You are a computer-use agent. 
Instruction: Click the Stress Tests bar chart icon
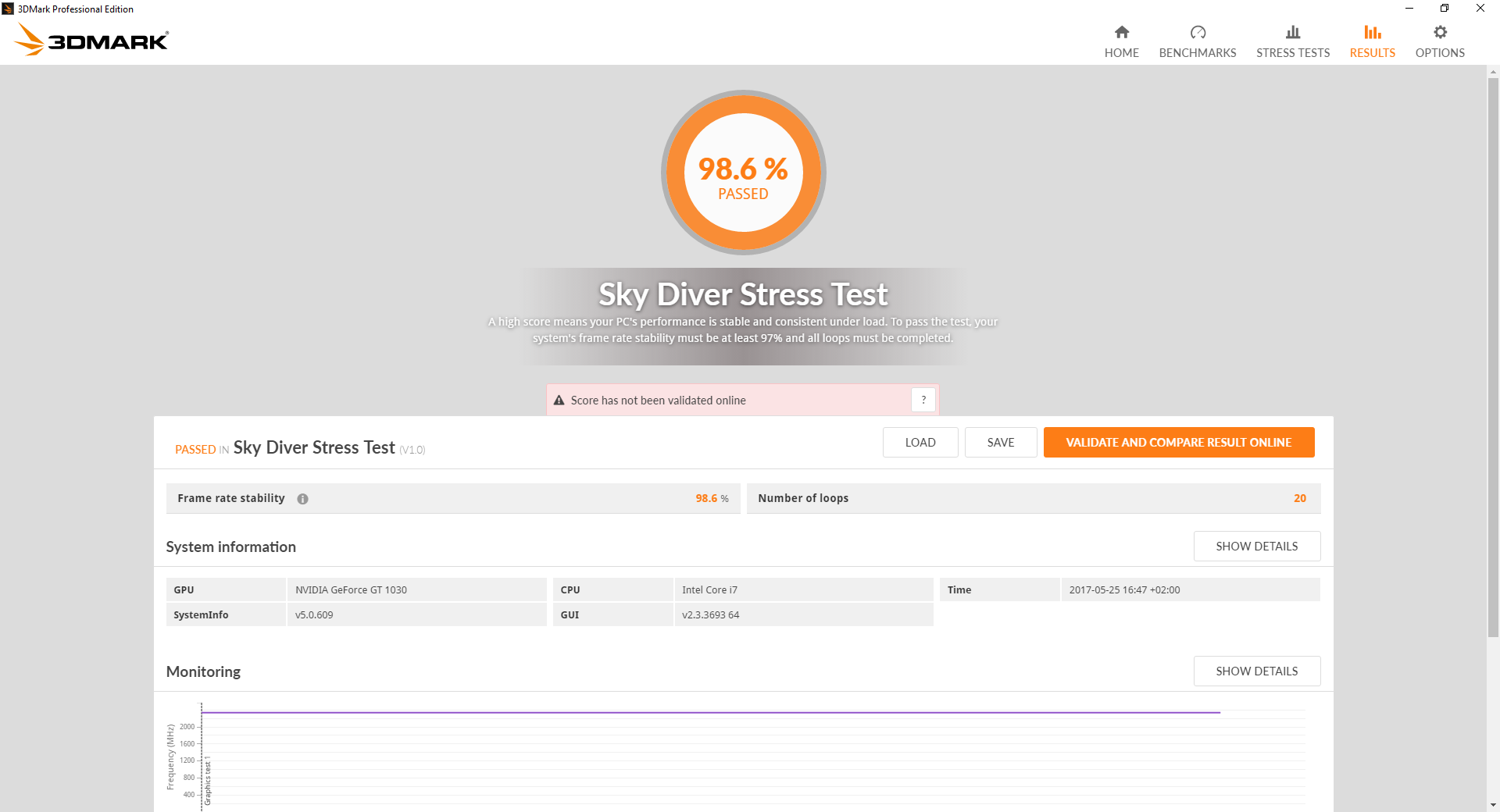pyautogui.click(x=1293, y=32)
